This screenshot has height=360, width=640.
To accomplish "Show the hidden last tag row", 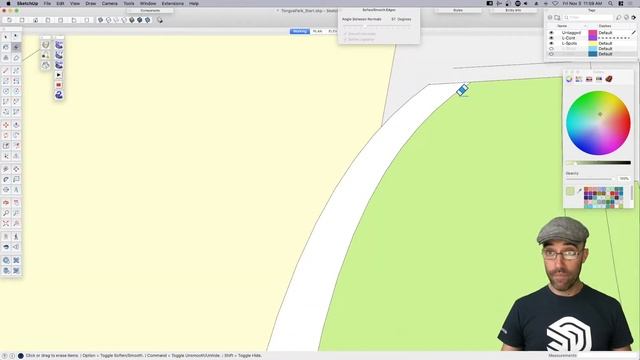I will [551, 54].
